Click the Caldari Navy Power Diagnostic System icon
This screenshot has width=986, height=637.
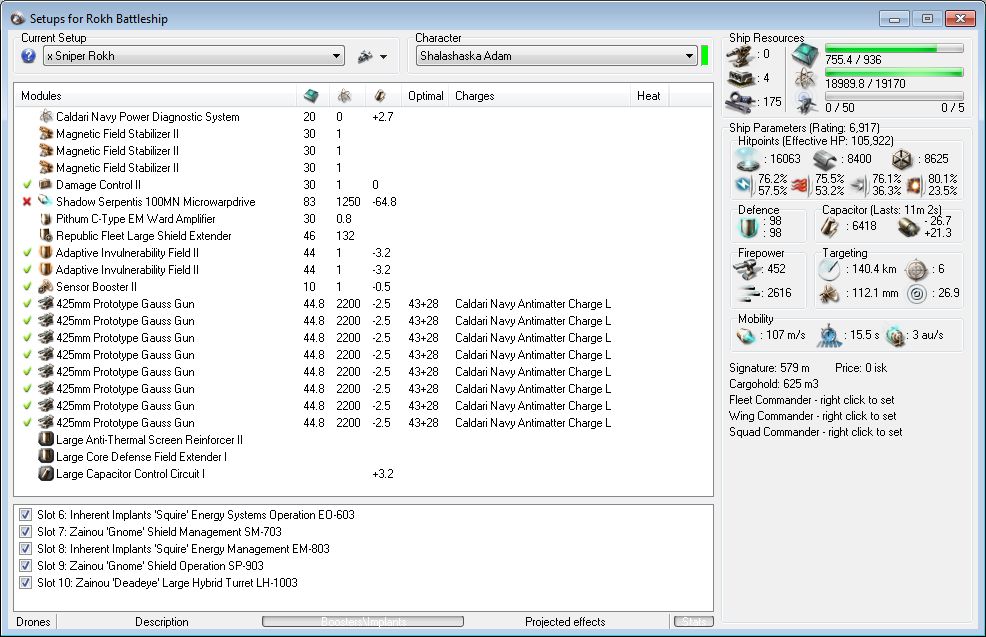[x=45, y=117]
